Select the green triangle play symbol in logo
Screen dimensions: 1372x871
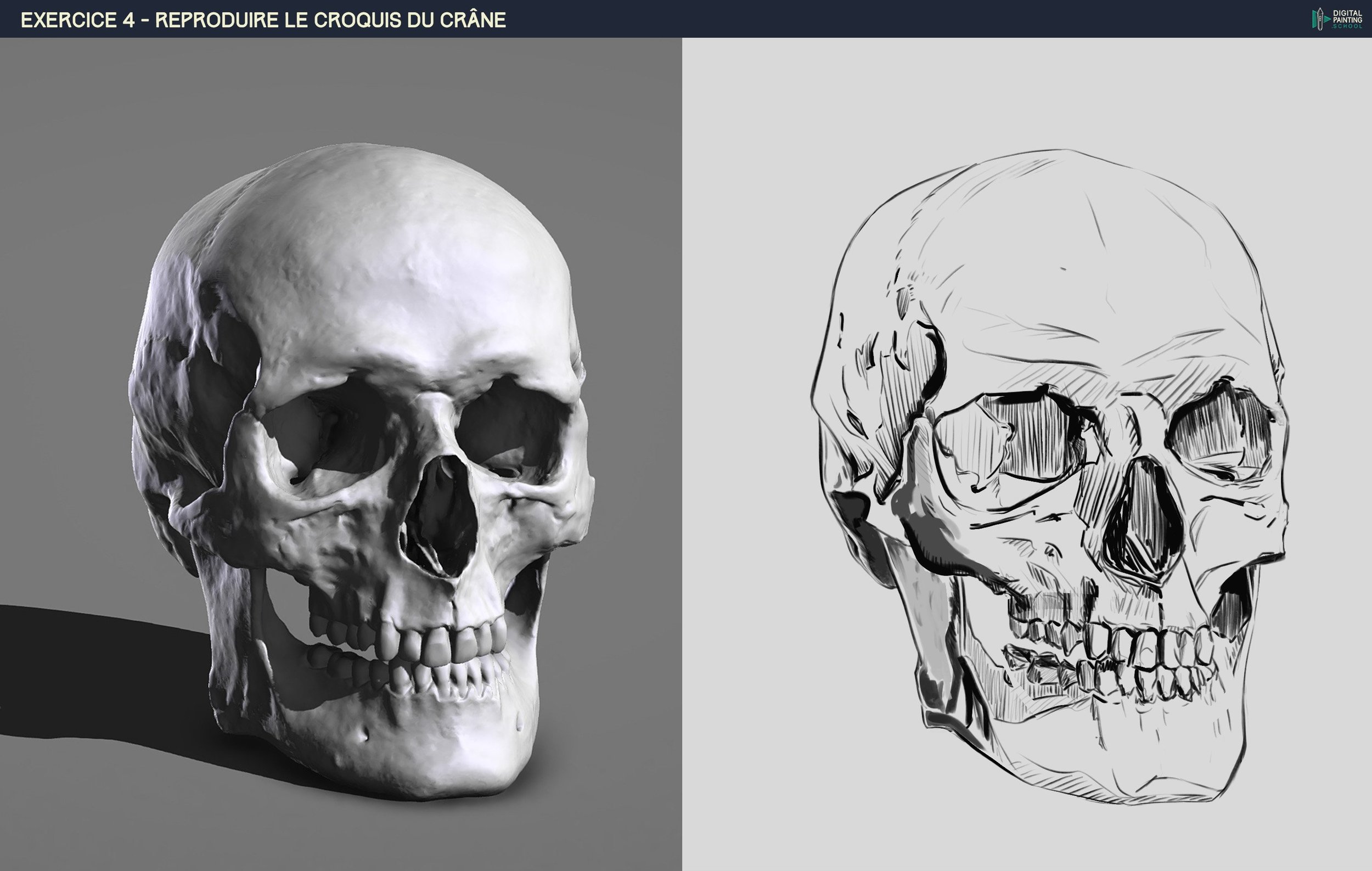point(1328,20)
